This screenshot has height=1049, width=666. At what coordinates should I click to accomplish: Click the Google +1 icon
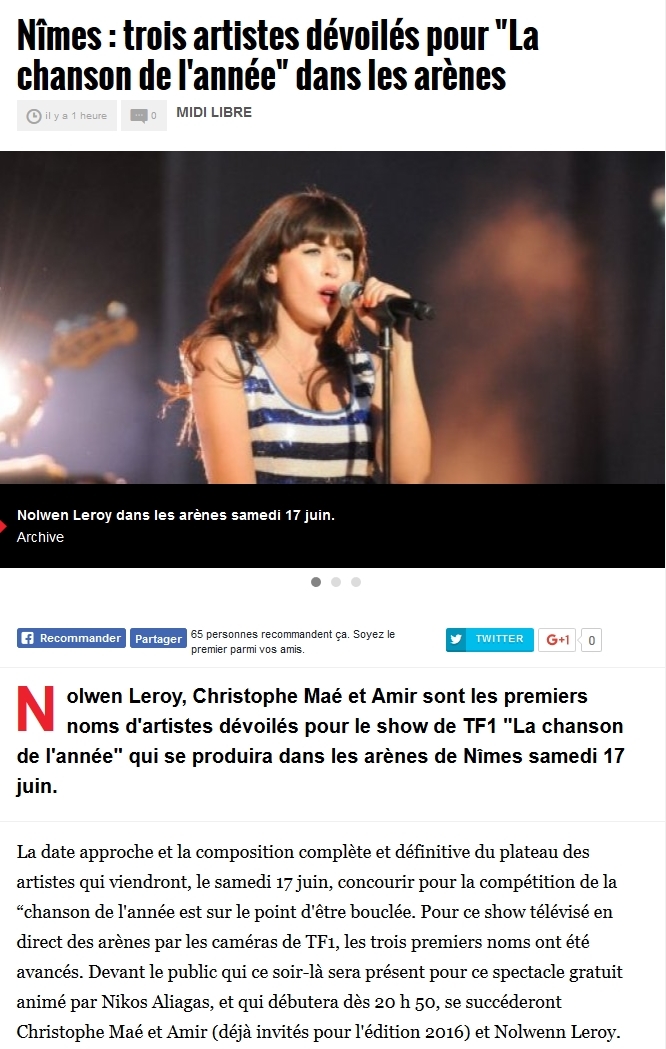[x=558, y=640]
